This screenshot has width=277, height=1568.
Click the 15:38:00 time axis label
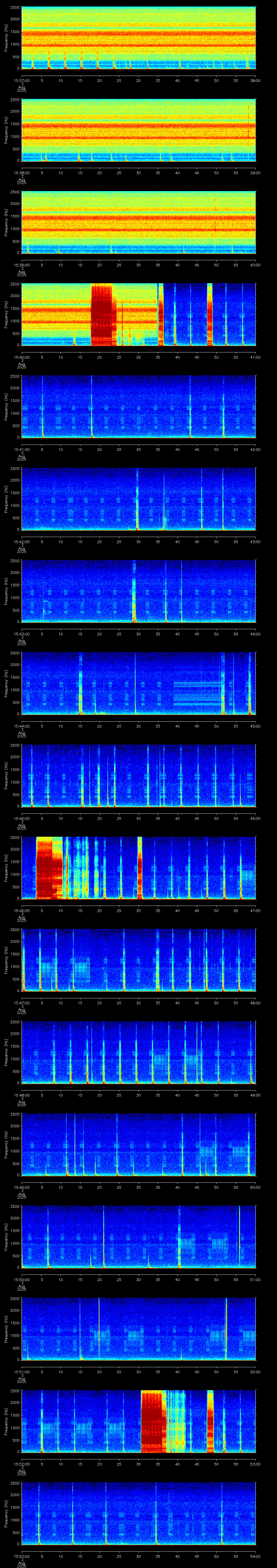pos(21,173)
